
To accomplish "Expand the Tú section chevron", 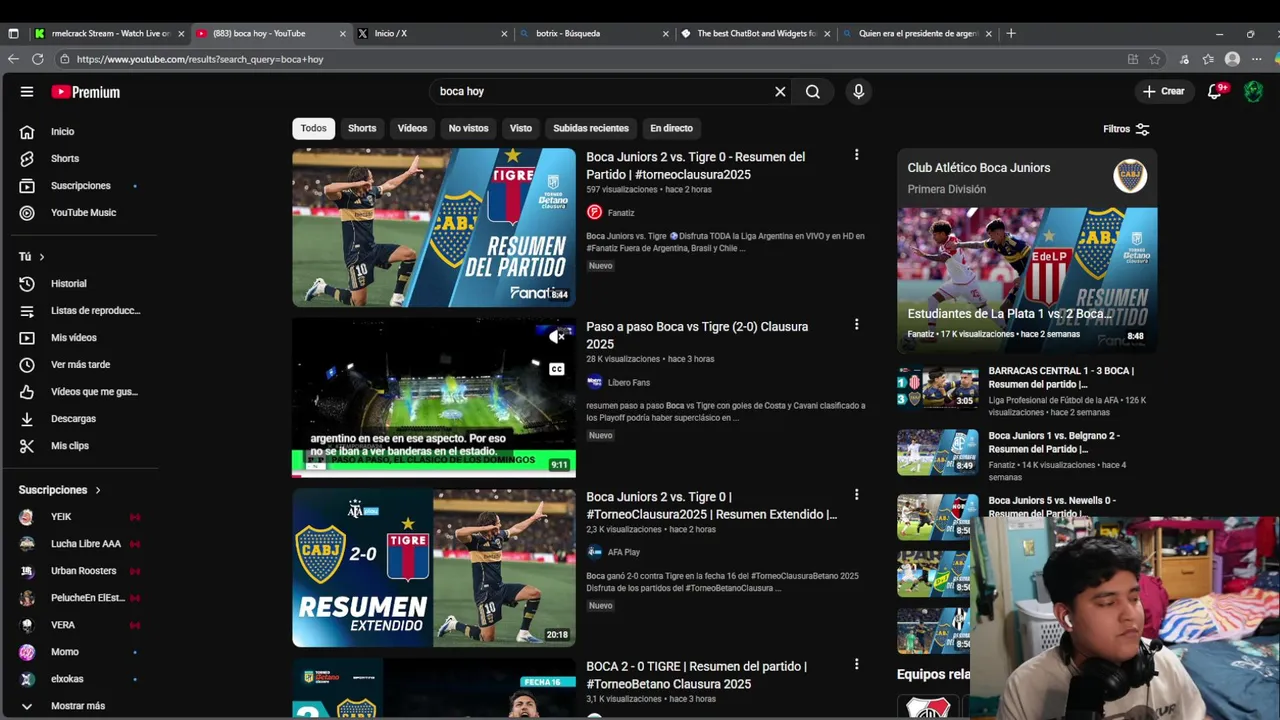I will point(41,257).
